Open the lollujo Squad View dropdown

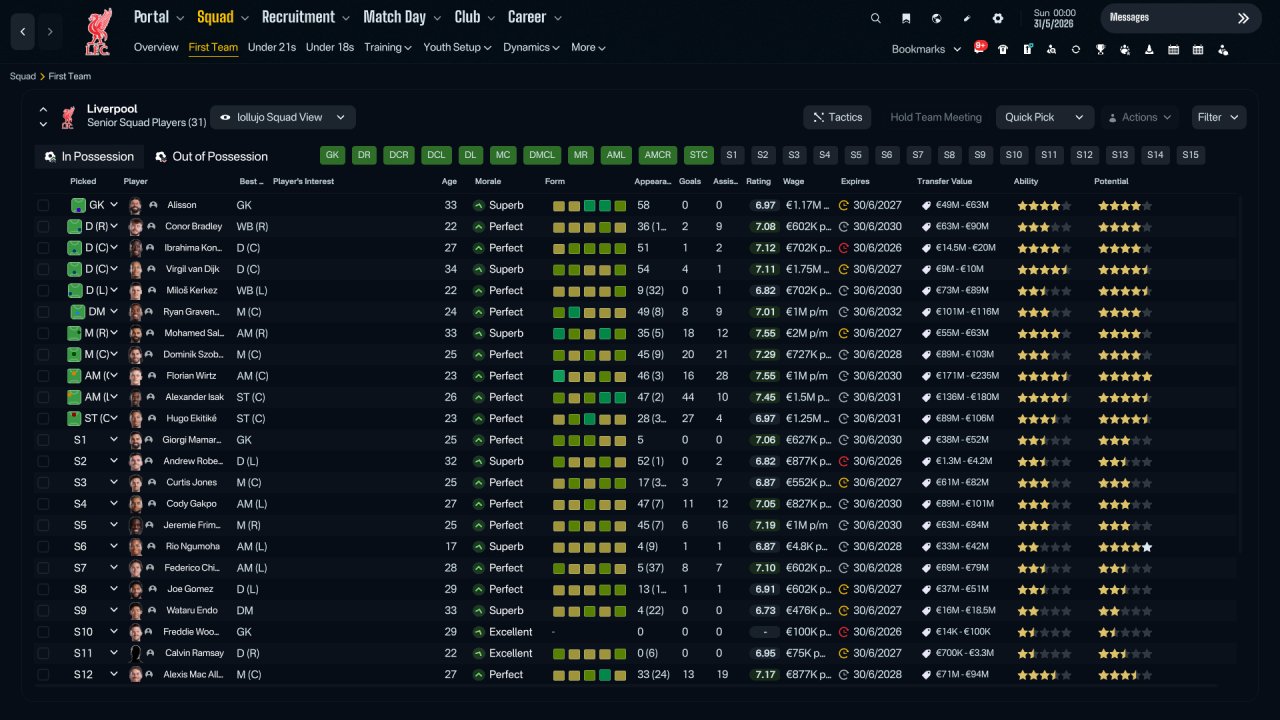click(x=283, y=117)
